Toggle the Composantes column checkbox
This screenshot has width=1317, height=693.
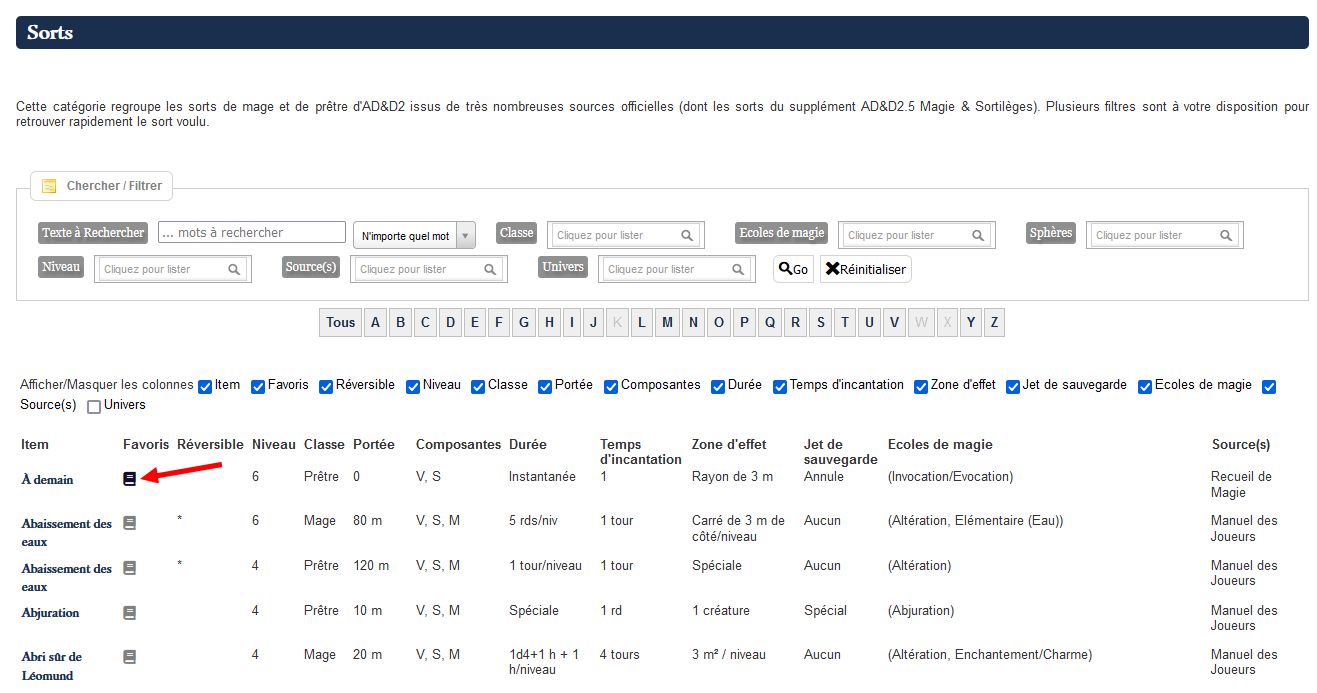pyautogui.click(x=611, y=387)
